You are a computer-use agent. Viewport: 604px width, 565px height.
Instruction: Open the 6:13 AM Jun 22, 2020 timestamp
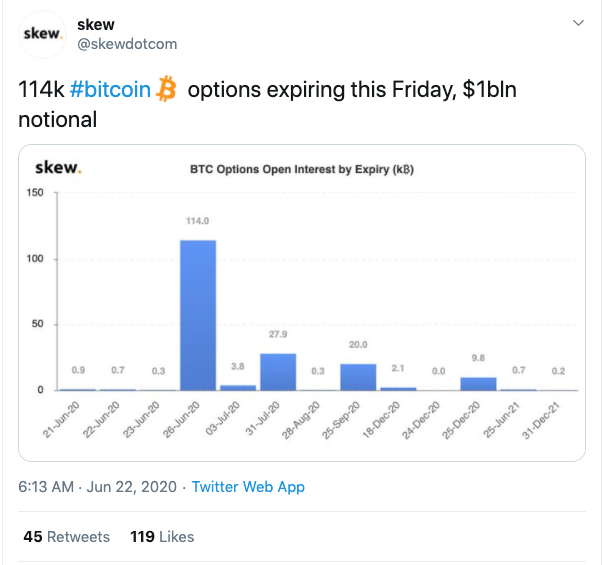point(97,487)
